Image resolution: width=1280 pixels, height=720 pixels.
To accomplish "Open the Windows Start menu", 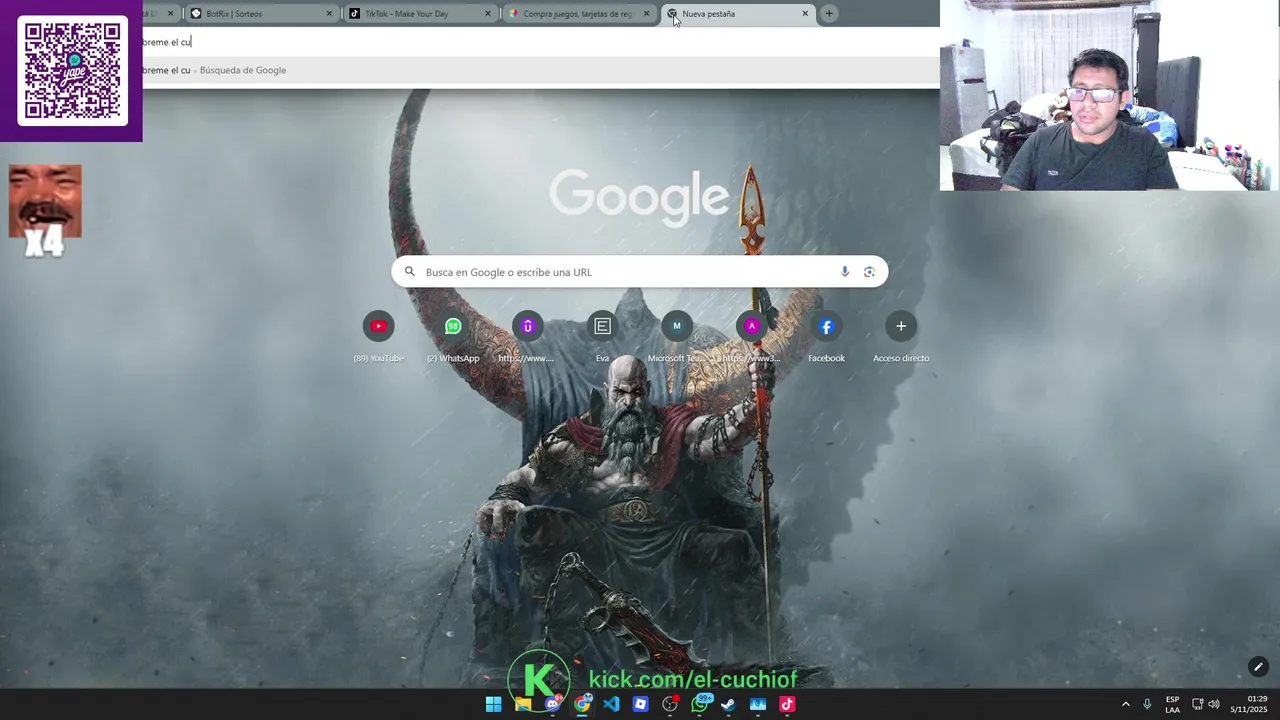I will (493, 704).
